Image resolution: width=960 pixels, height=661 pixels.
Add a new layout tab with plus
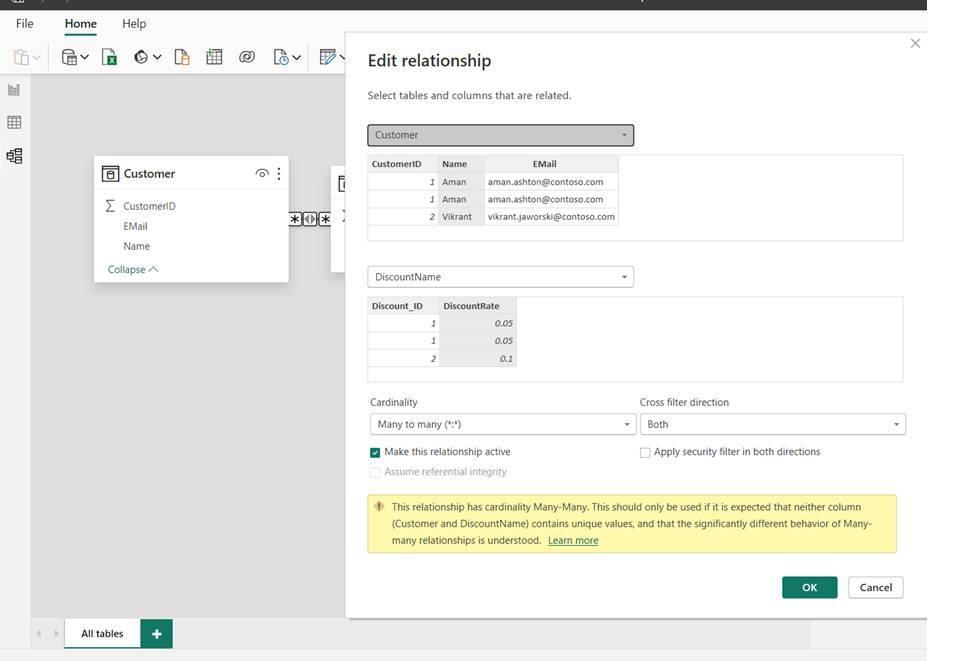click(156, 633)
